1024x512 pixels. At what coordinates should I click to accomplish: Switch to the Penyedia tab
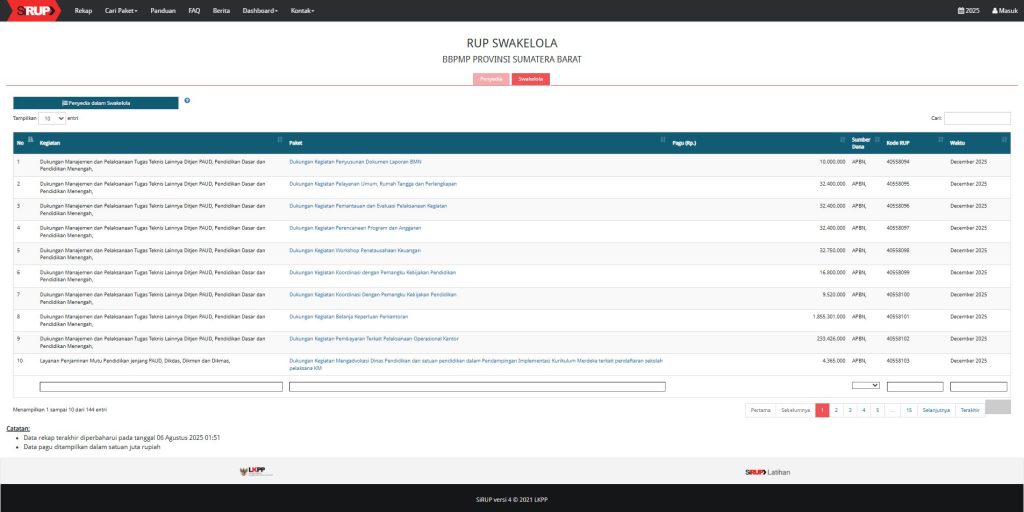pyautogui.click(x=490, y=79)
